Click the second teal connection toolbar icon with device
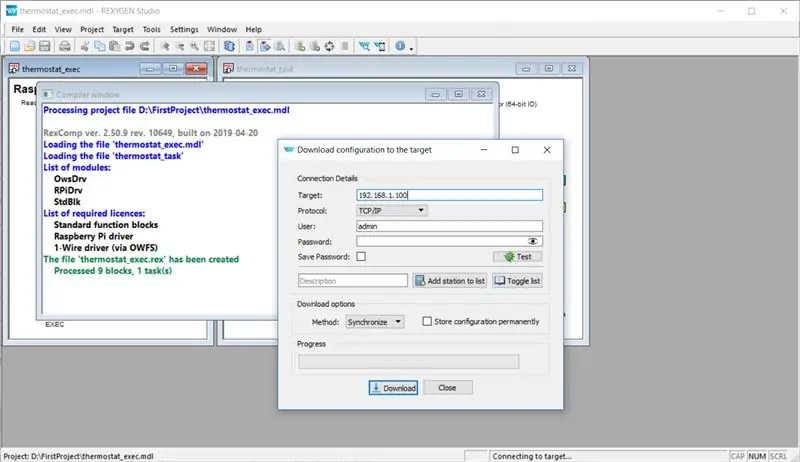This screenshot has height=462, width=800. tap(380, 46)
